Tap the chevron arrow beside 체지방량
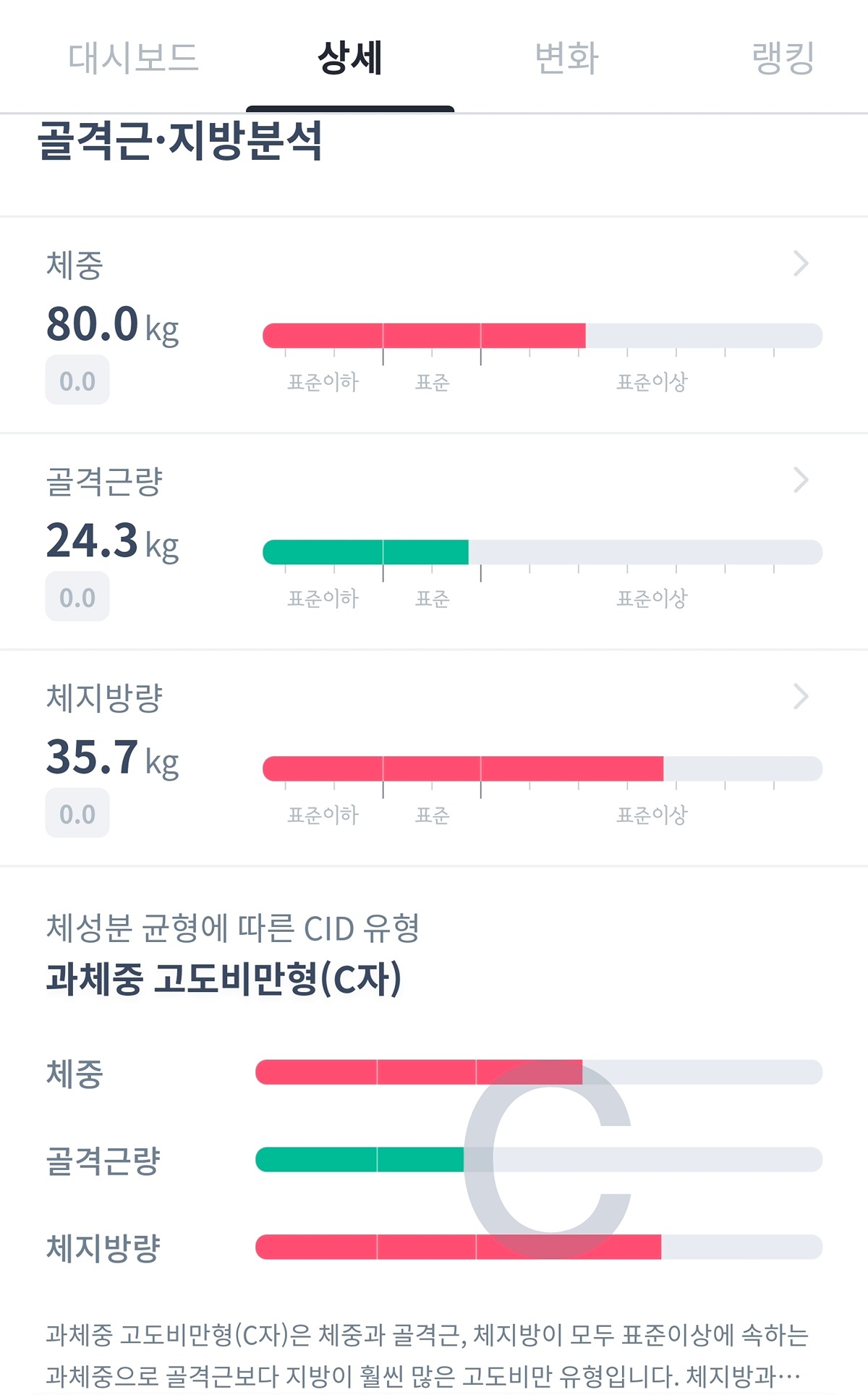Viewport: 868px width, 1395px height. coord(801,696)
